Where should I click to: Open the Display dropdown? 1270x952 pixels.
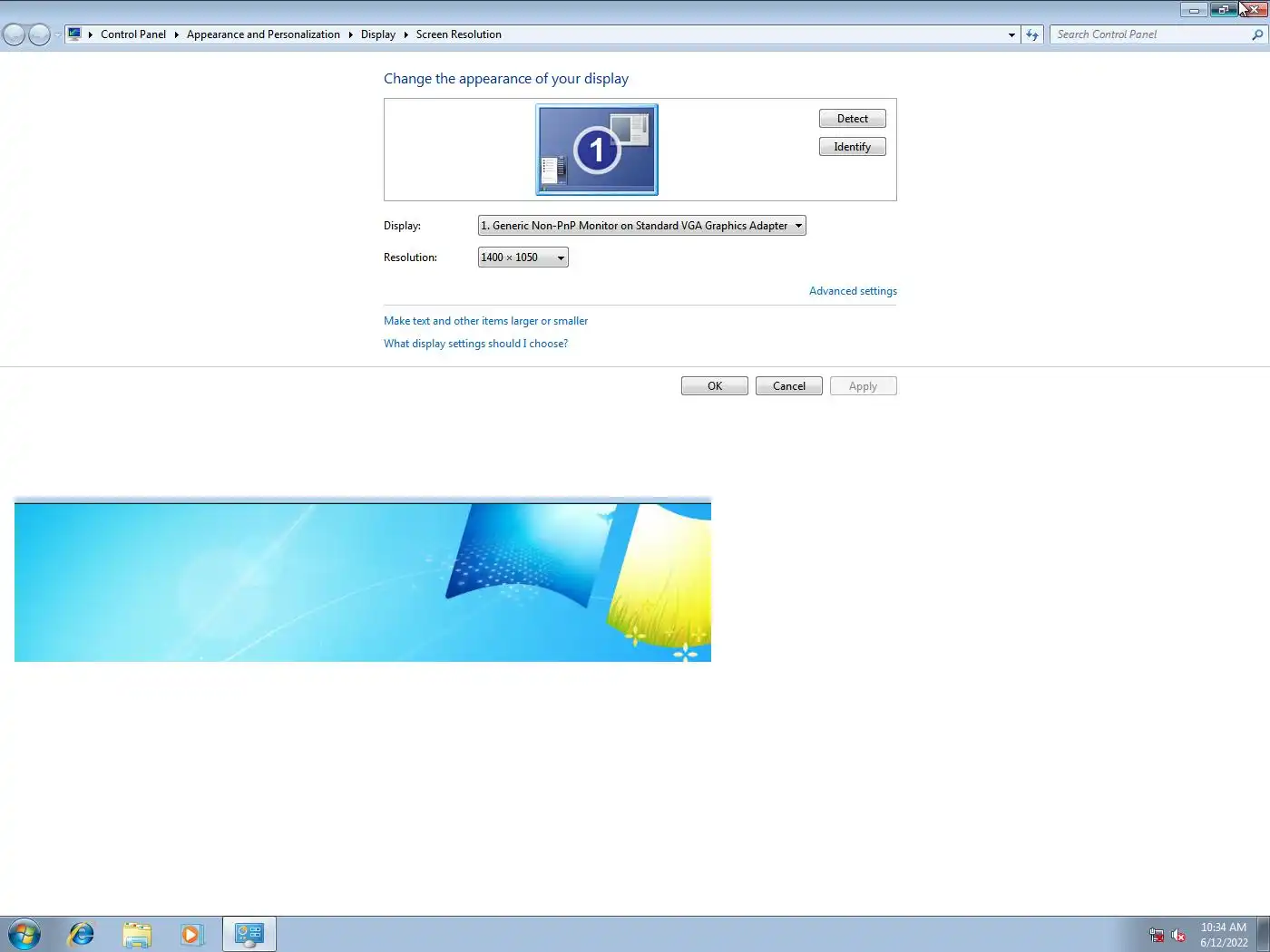click(x=642, y=226)
